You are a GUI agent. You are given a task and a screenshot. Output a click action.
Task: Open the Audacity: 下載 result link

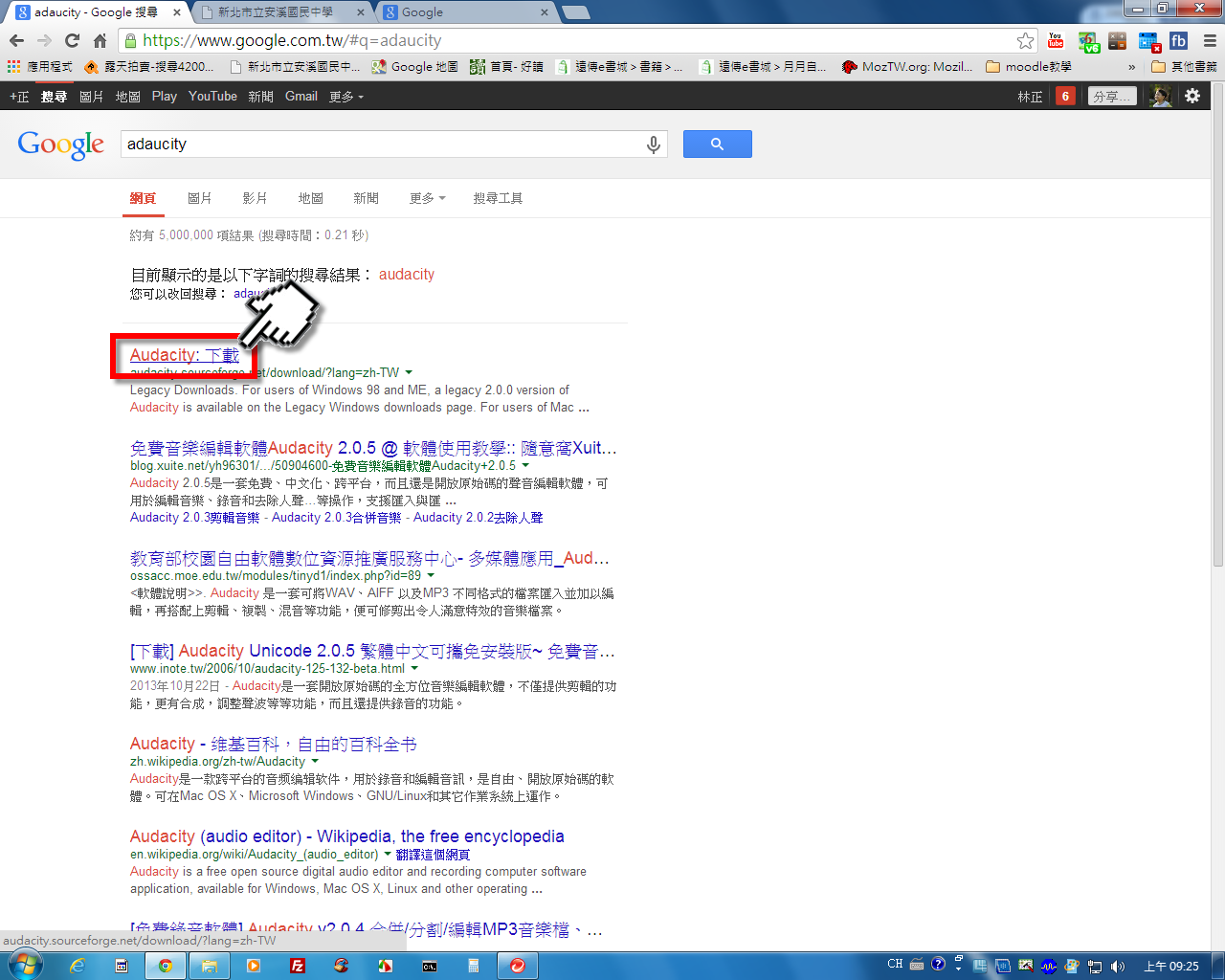point(184,355)
